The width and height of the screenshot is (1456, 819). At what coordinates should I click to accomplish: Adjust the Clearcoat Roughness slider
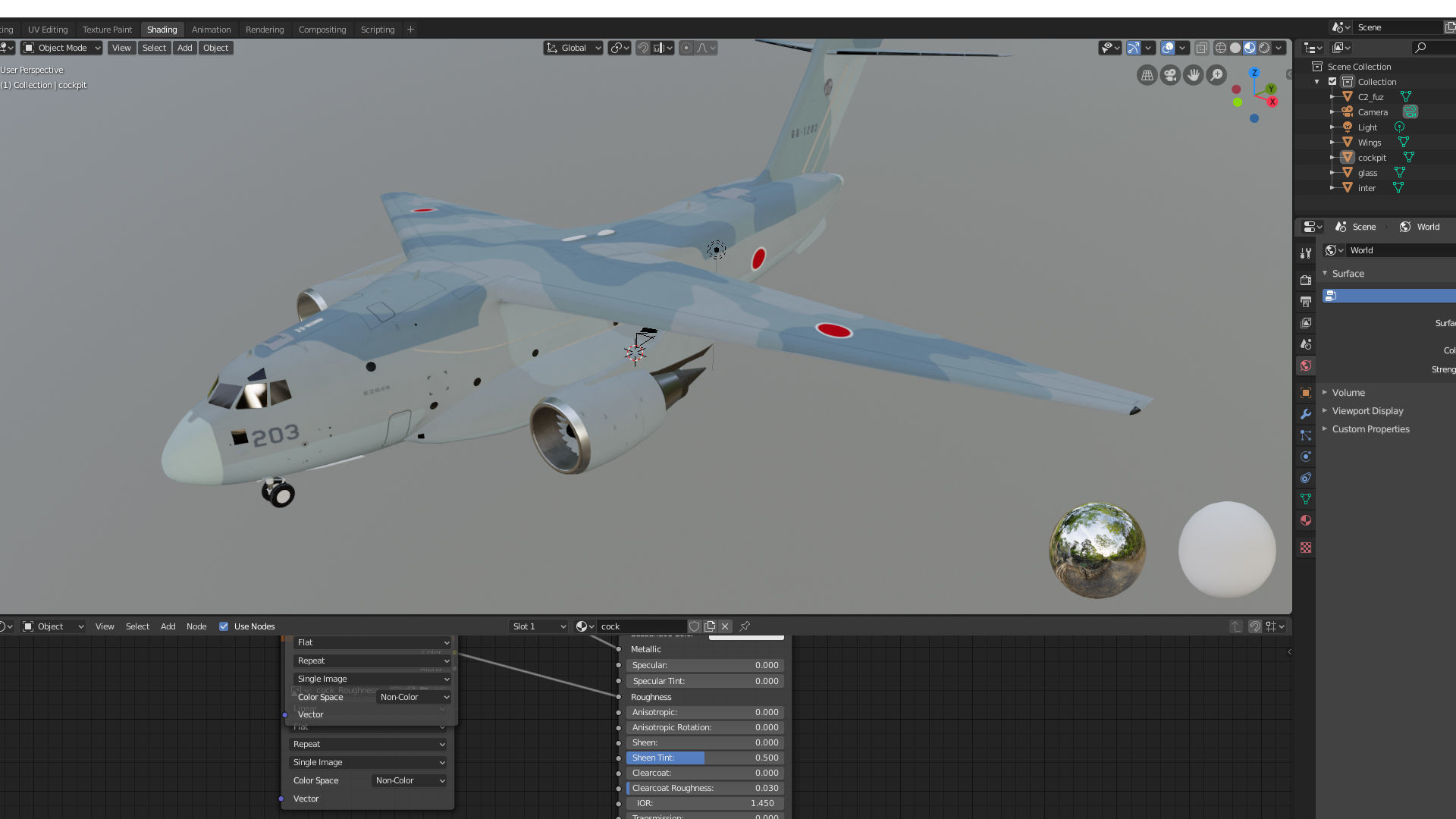pyautogui.click(x=704, y=788)
